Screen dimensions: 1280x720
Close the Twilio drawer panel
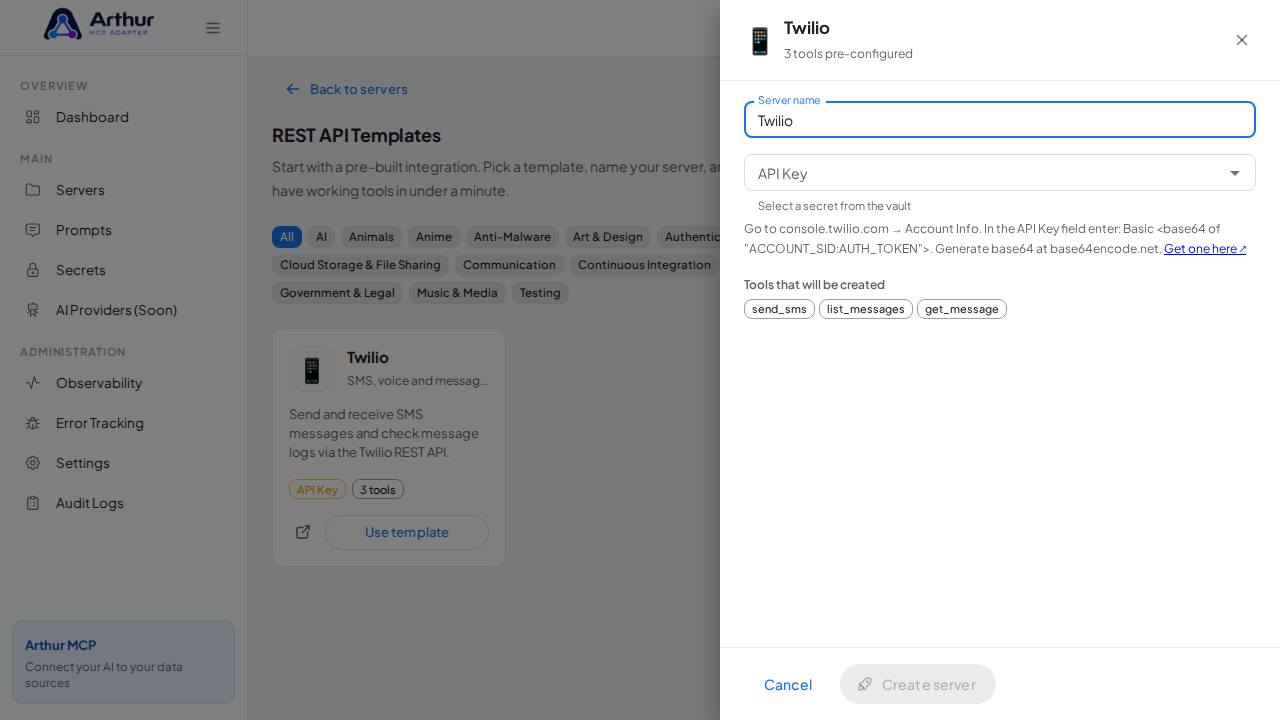1242,40
